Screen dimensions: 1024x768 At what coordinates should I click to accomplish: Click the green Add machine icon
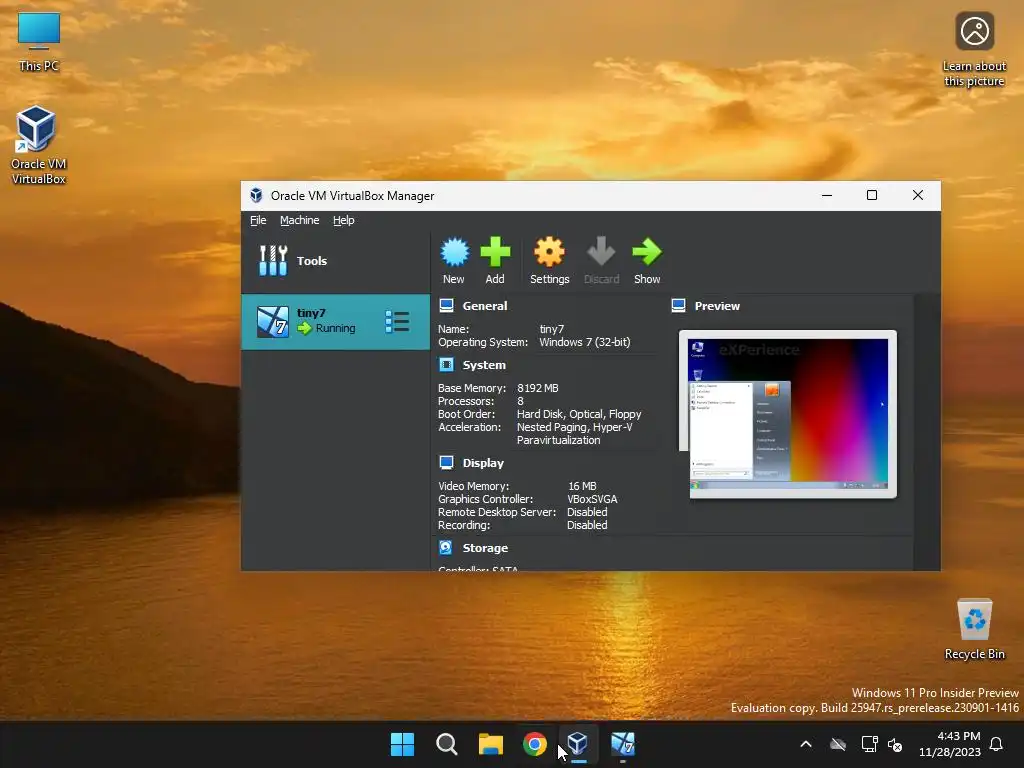pyautogui.click(x=495, y=252)
